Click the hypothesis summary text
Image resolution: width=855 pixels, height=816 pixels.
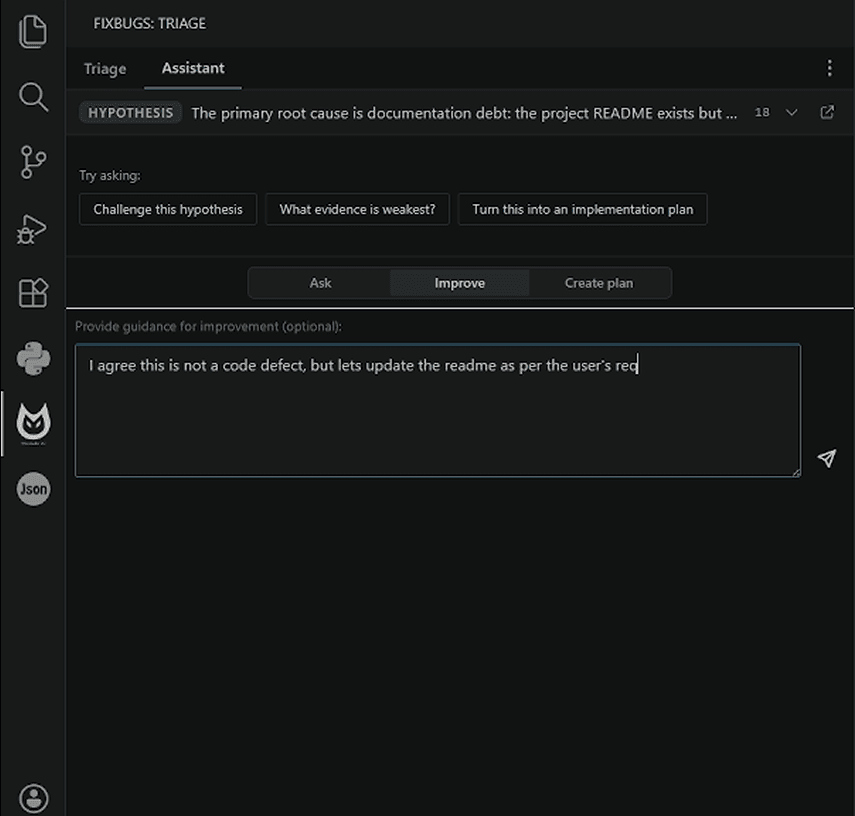point(463,113)
